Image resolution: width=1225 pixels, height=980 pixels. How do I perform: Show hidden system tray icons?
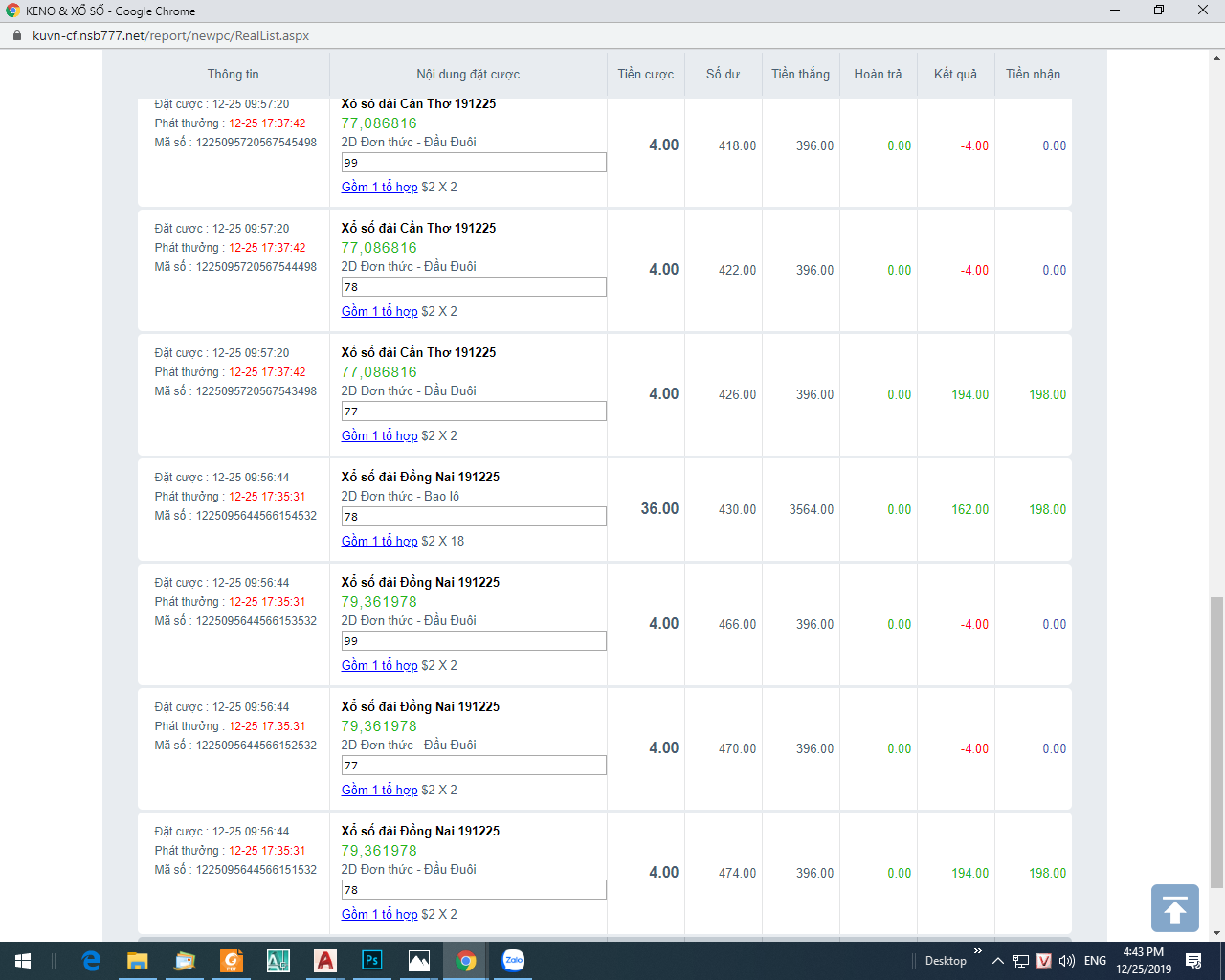[997, 961]
